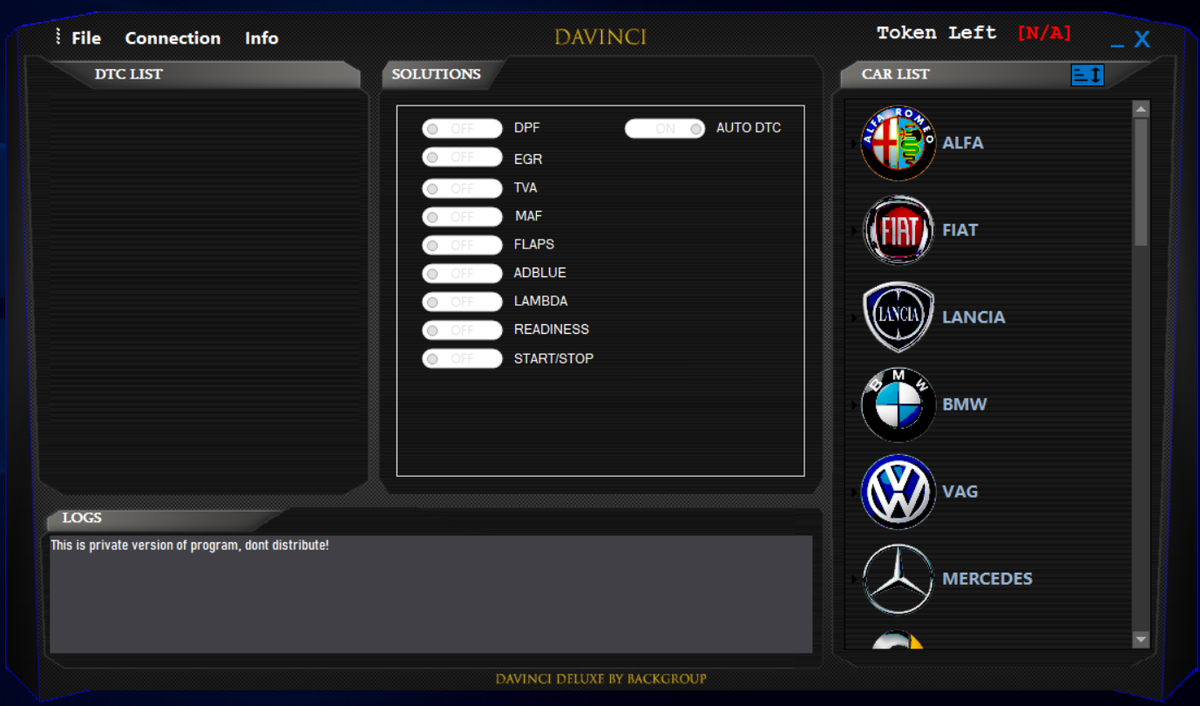Click the Lancia logo
This screenshot has width=1200, height=706.
click(x=898, y=317)
